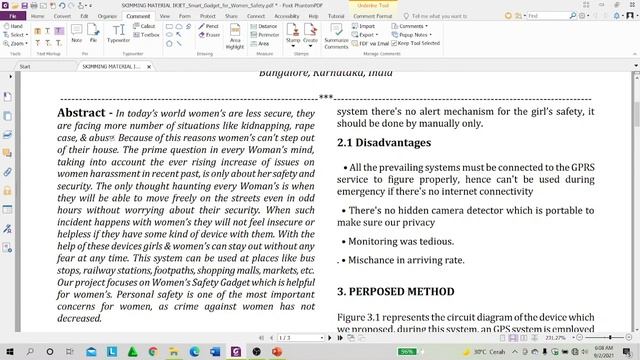640x360 pixels.
Task: Pick the Pencil tool
Action: pyautogui.click(x=209, y=26)
